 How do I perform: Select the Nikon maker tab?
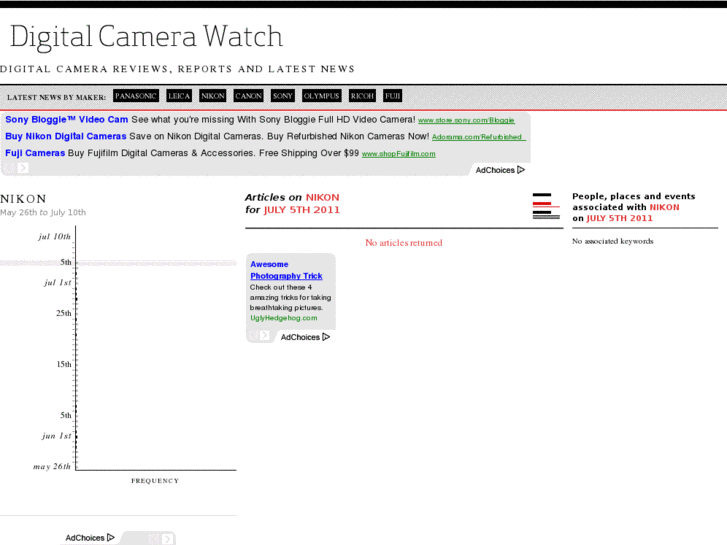click(x=213, y=96)
